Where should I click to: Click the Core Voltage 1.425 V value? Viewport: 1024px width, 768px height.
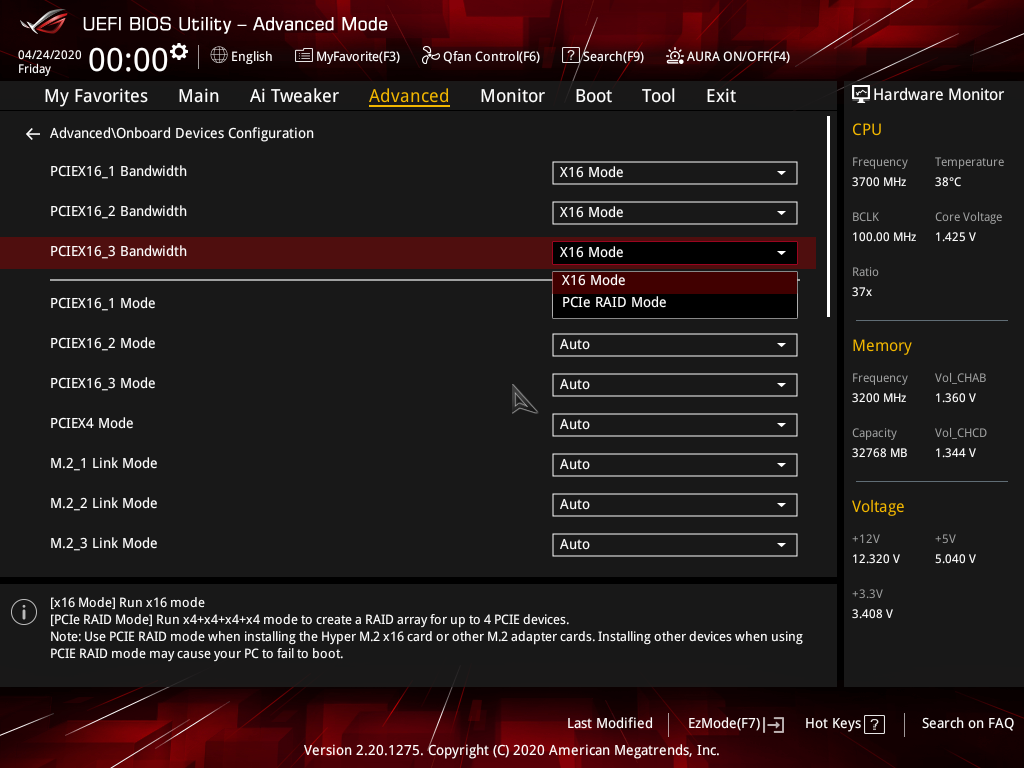click(955, 237)
